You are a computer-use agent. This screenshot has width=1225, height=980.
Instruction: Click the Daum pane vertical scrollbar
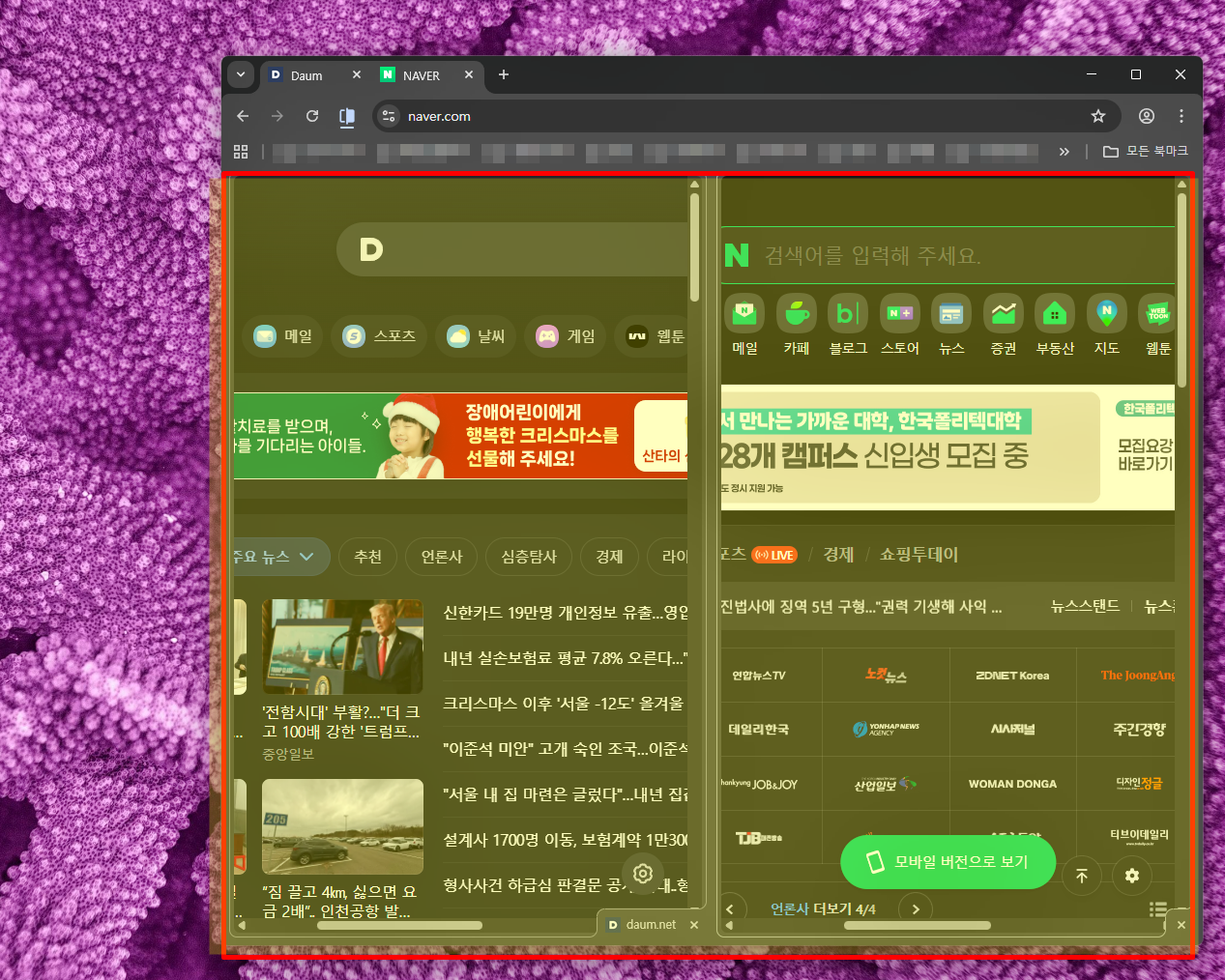[x=694, y=247]
